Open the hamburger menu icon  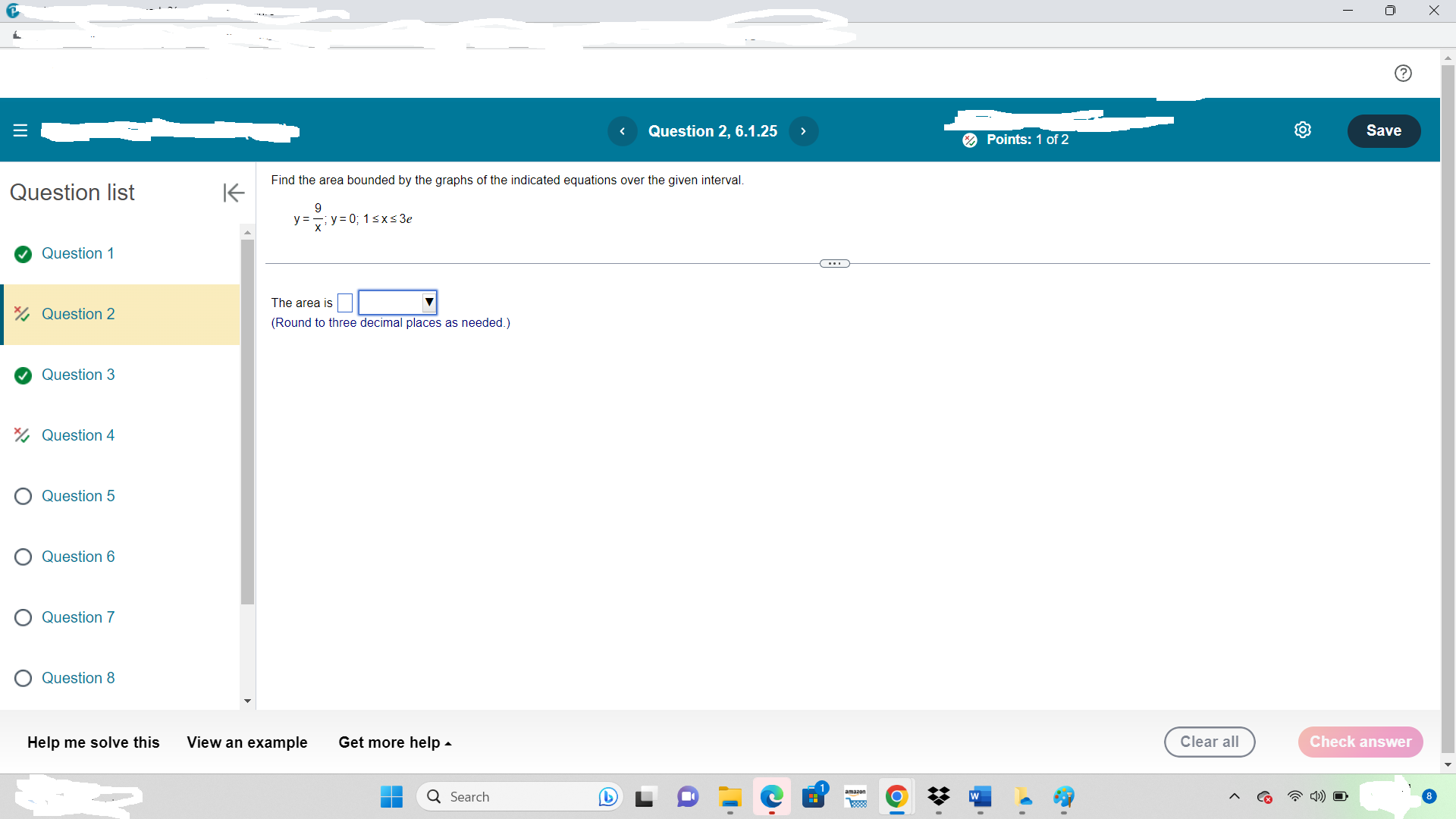20,130
